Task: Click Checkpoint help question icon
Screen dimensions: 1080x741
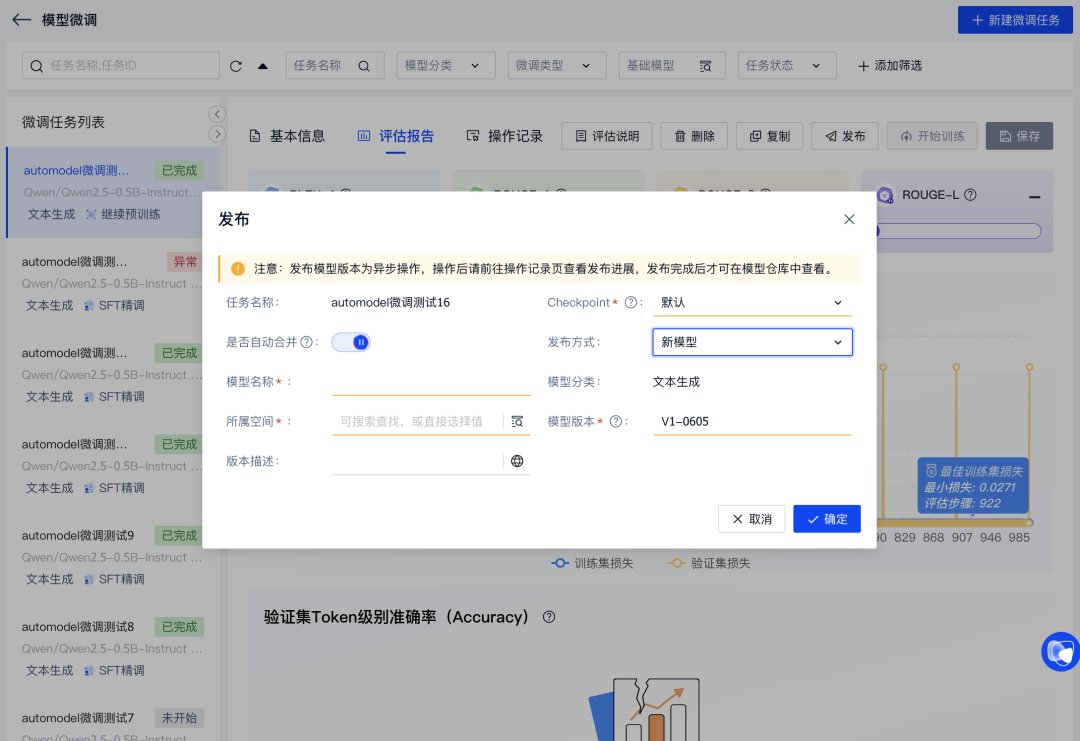Action: coord(630,302)
